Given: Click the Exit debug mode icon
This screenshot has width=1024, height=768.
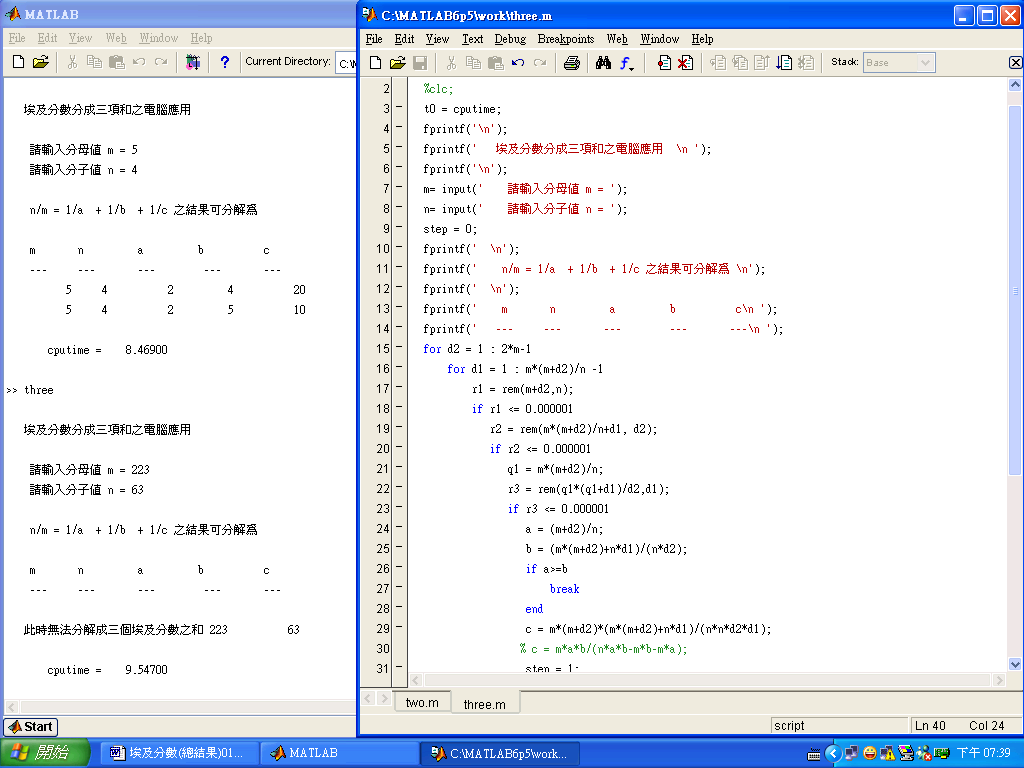Looking at the screenshot, I should click(x=807, y=63).
